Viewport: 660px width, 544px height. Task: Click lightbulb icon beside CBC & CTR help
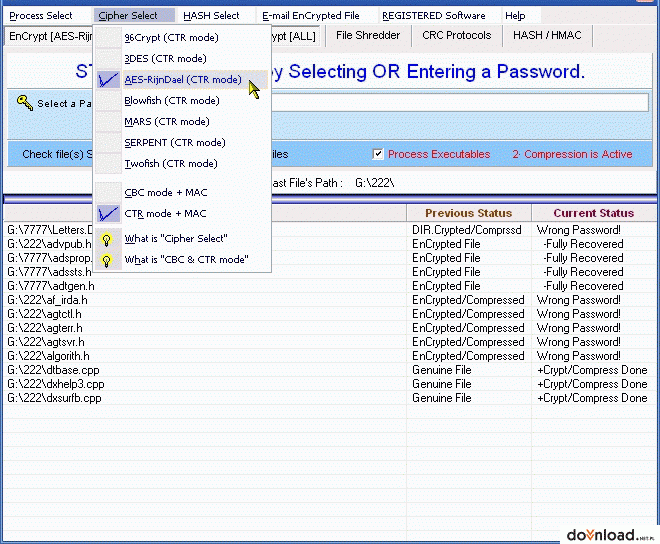click(x=106, y=261)
